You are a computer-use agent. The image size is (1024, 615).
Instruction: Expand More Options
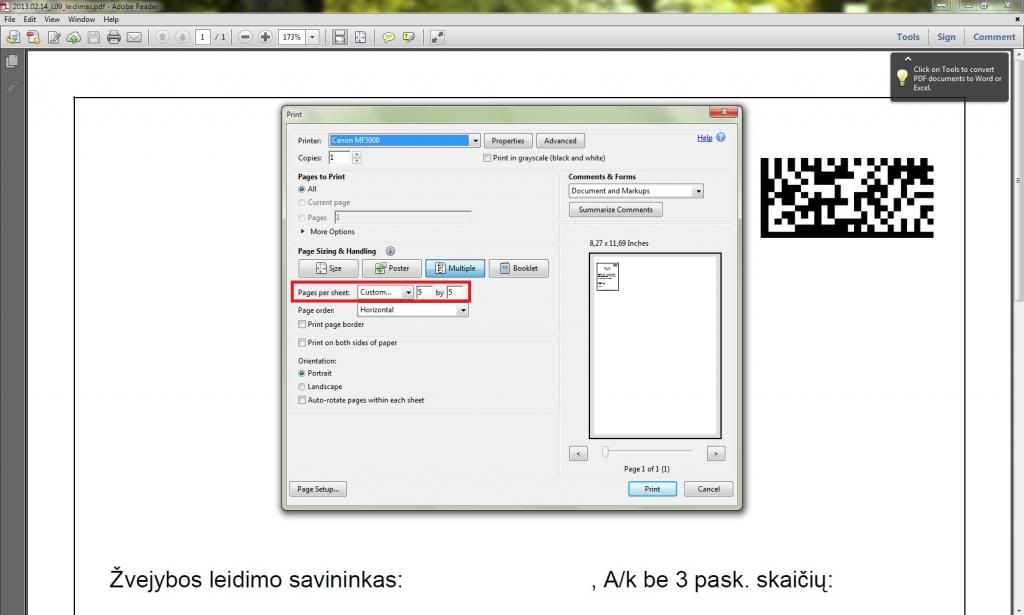[x=327, y=232]
